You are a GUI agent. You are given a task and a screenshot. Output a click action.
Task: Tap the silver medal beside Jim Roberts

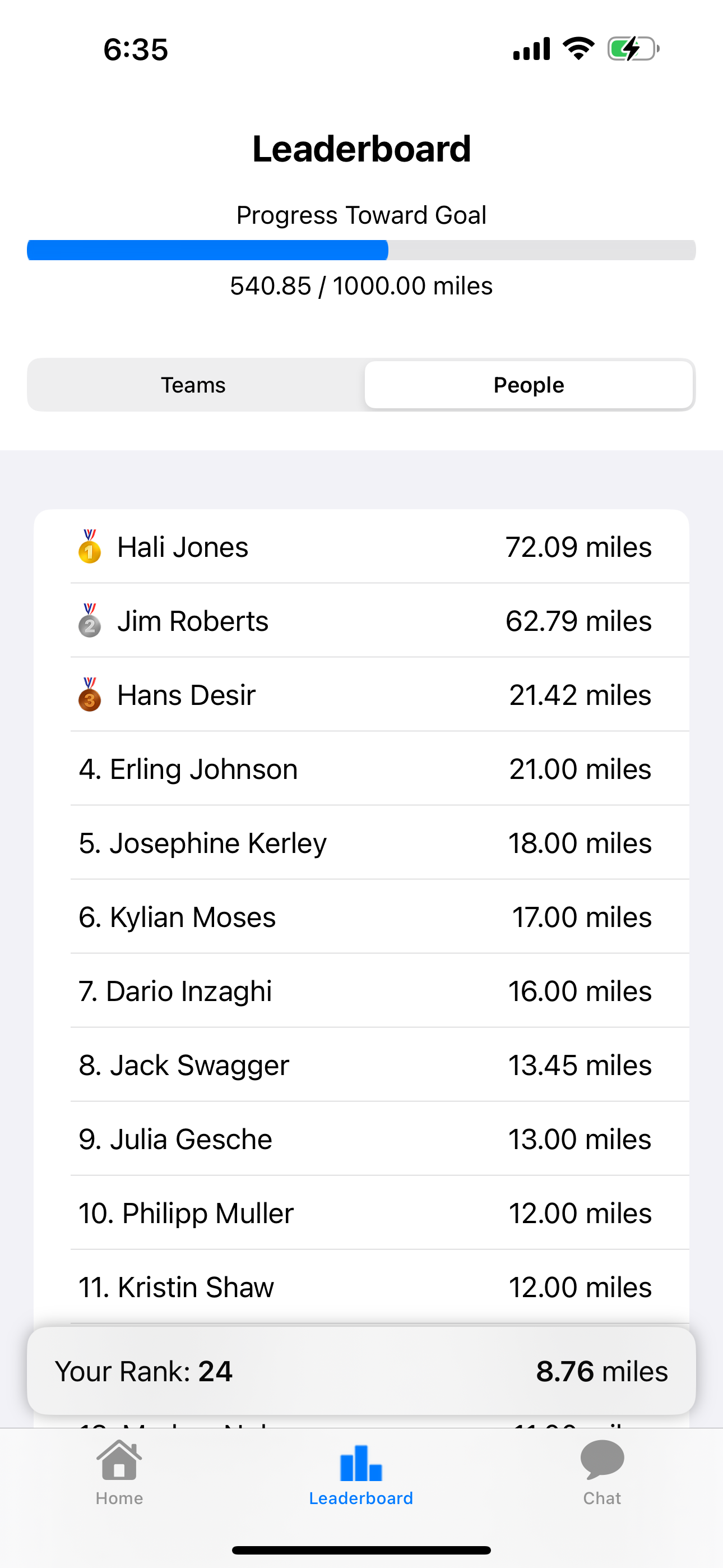click(x=90, y=621)
